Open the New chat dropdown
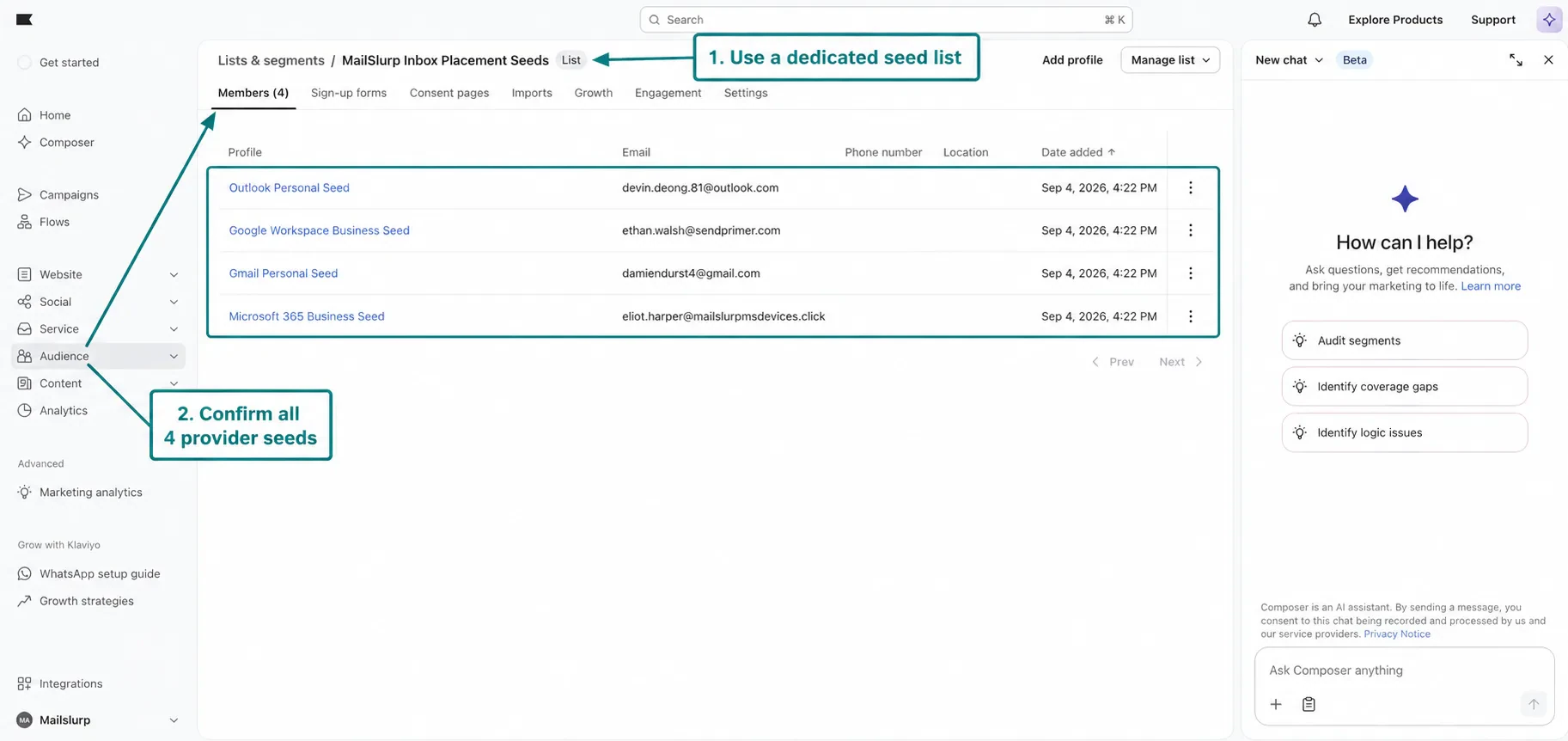This screenshot has width=1568, height=741. pos(1289,60)
